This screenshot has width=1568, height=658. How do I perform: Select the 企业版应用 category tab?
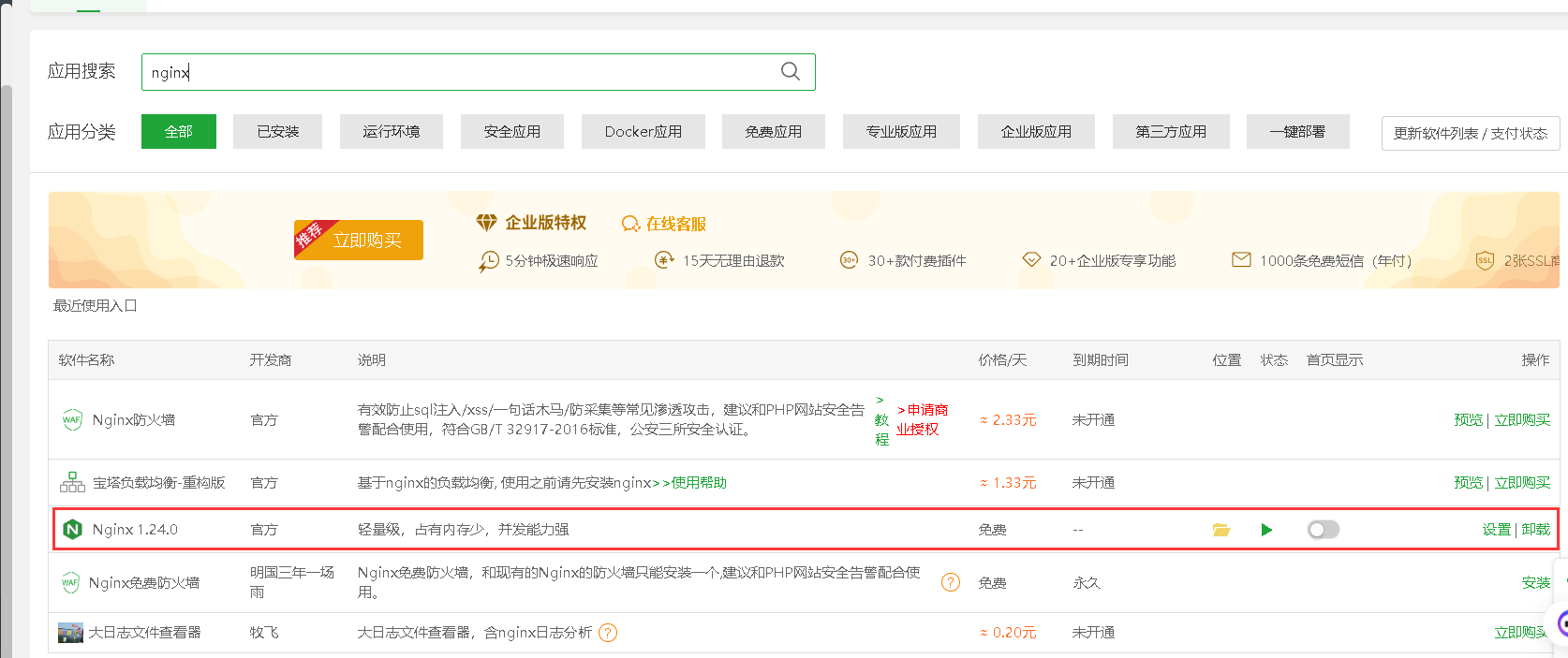pos(1037,132)
